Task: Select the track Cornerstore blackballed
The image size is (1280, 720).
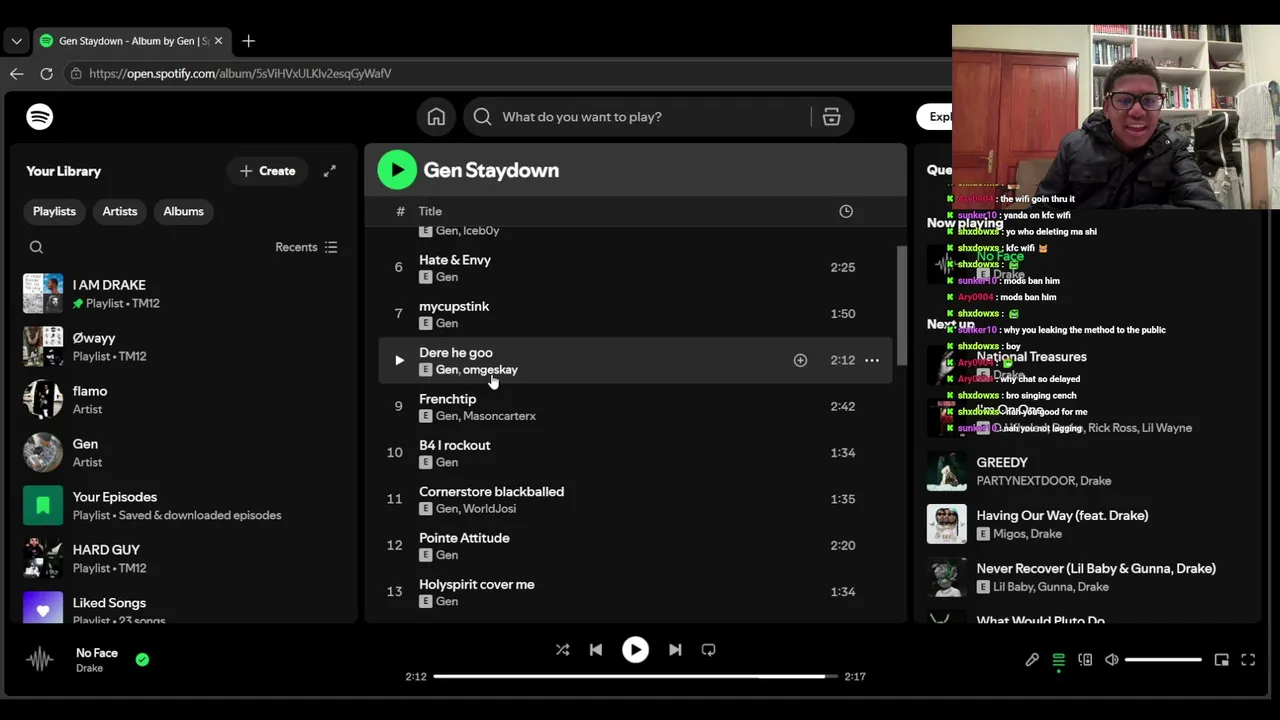Action: [x=635, y=499]
